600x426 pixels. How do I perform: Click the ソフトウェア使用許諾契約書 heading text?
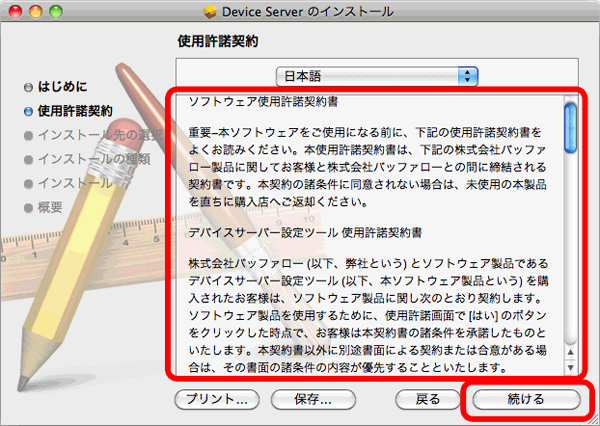pos(264,102)
